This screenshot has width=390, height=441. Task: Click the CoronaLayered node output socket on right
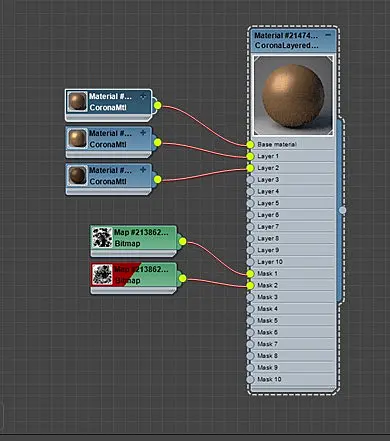click(x=342, y=210)
